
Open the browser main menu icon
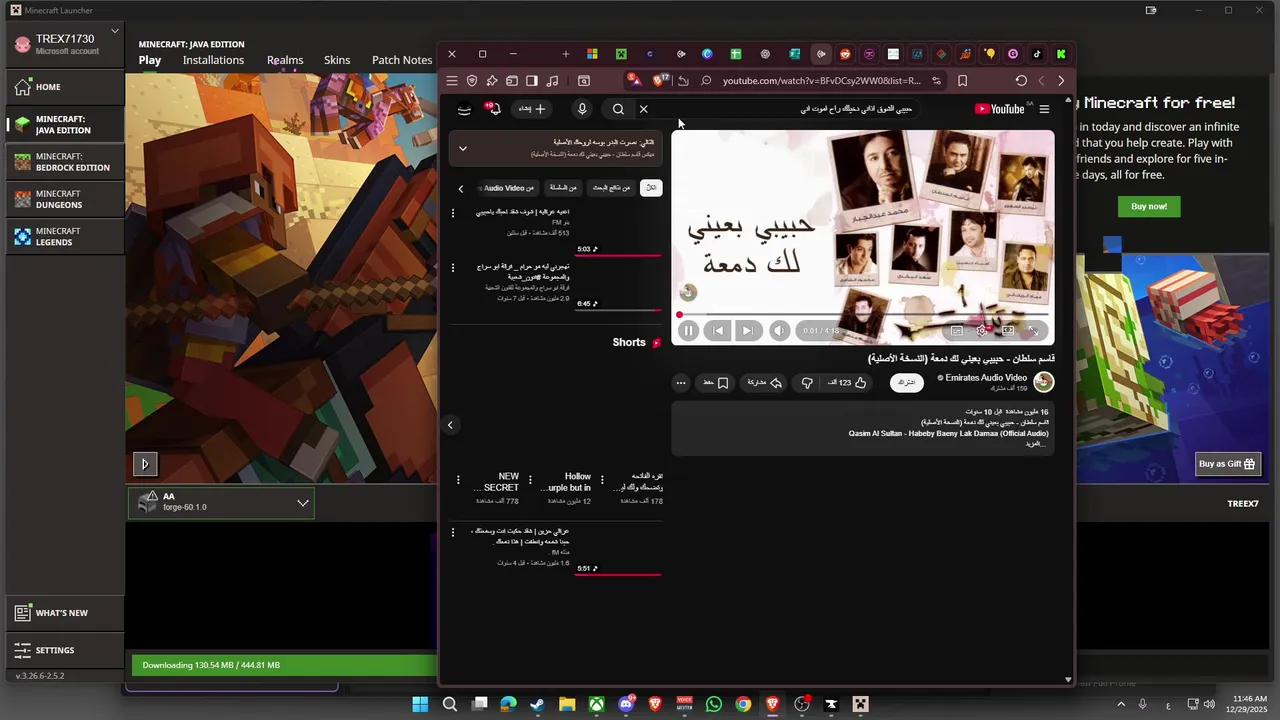tap(452, 81)
